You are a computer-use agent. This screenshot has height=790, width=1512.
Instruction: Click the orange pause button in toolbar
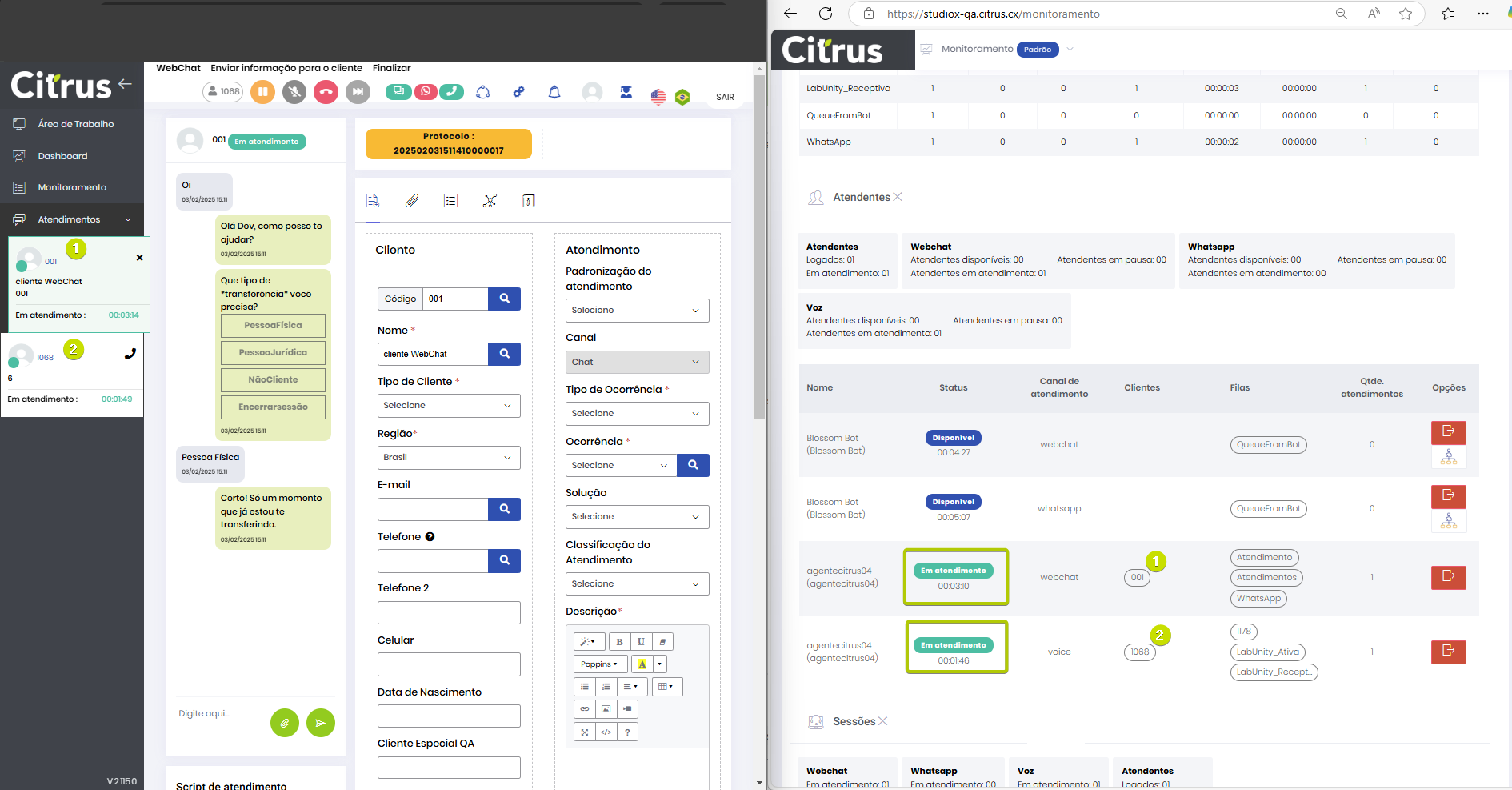pos(262,92)
